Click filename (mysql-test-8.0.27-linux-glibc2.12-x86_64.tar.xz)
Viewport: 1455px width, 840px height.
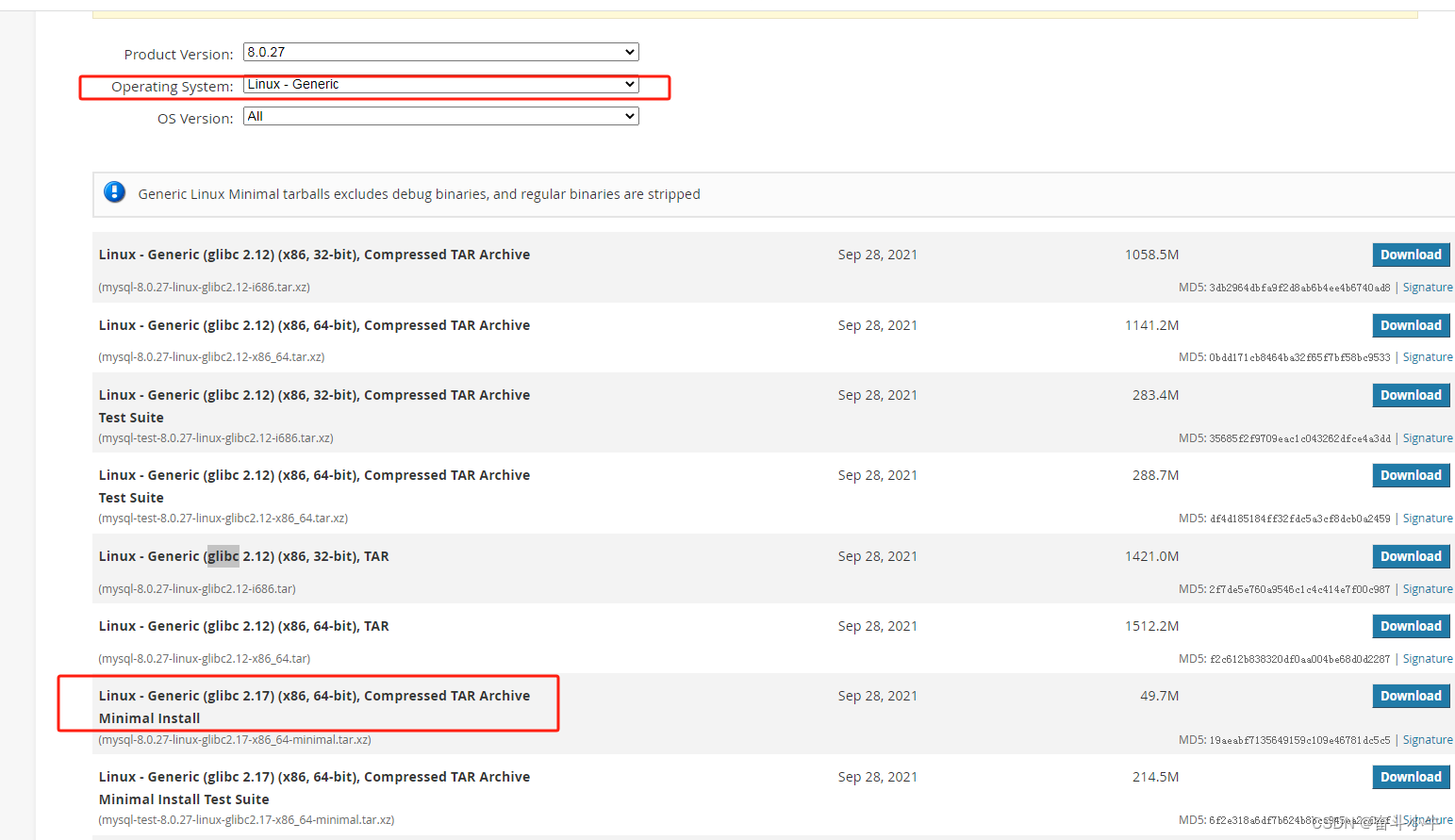click(223, 519)
